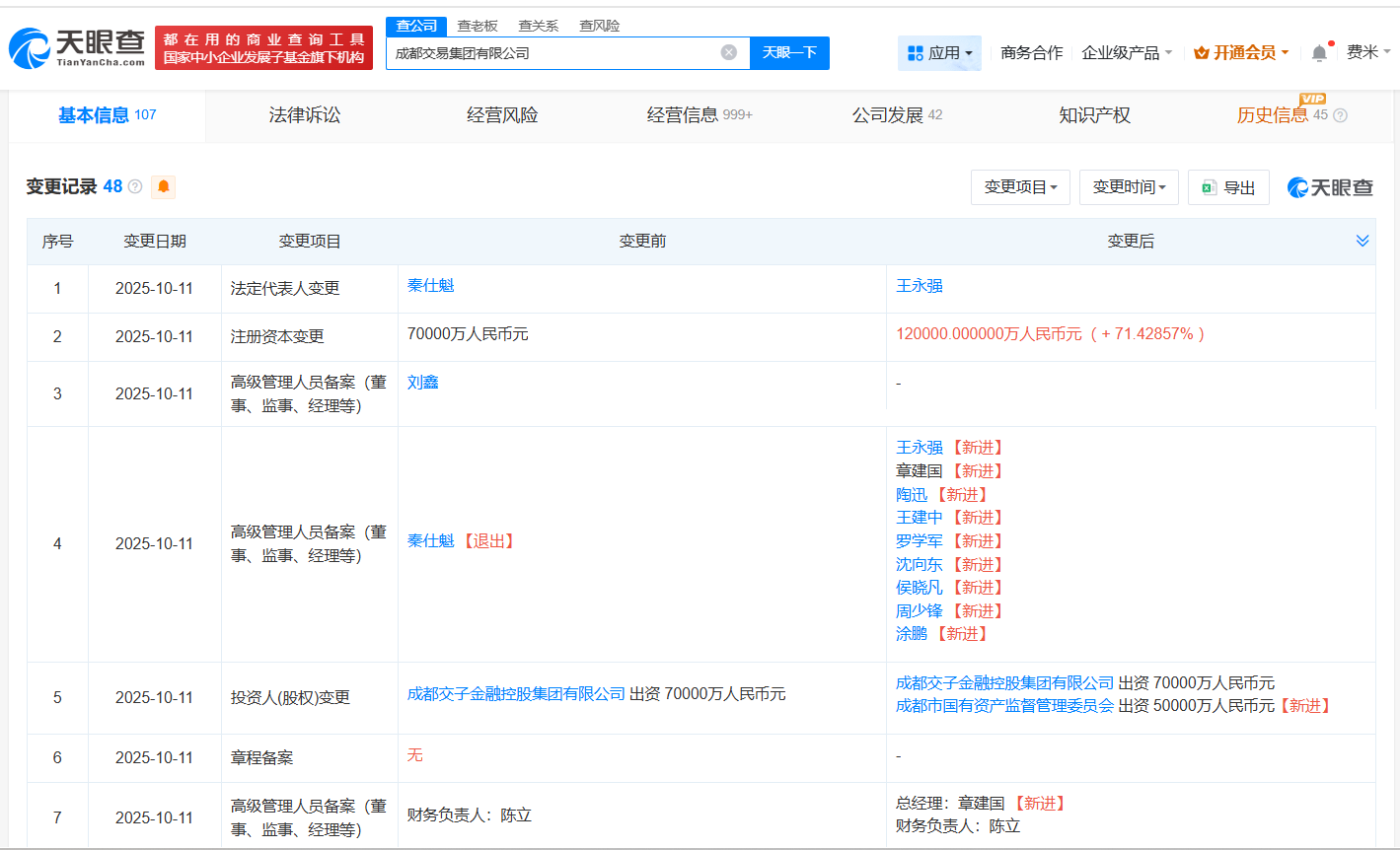The image size is (1400, 850).
Task: Open the 变更时间 filter dropdown
Action: point(1129,186)
